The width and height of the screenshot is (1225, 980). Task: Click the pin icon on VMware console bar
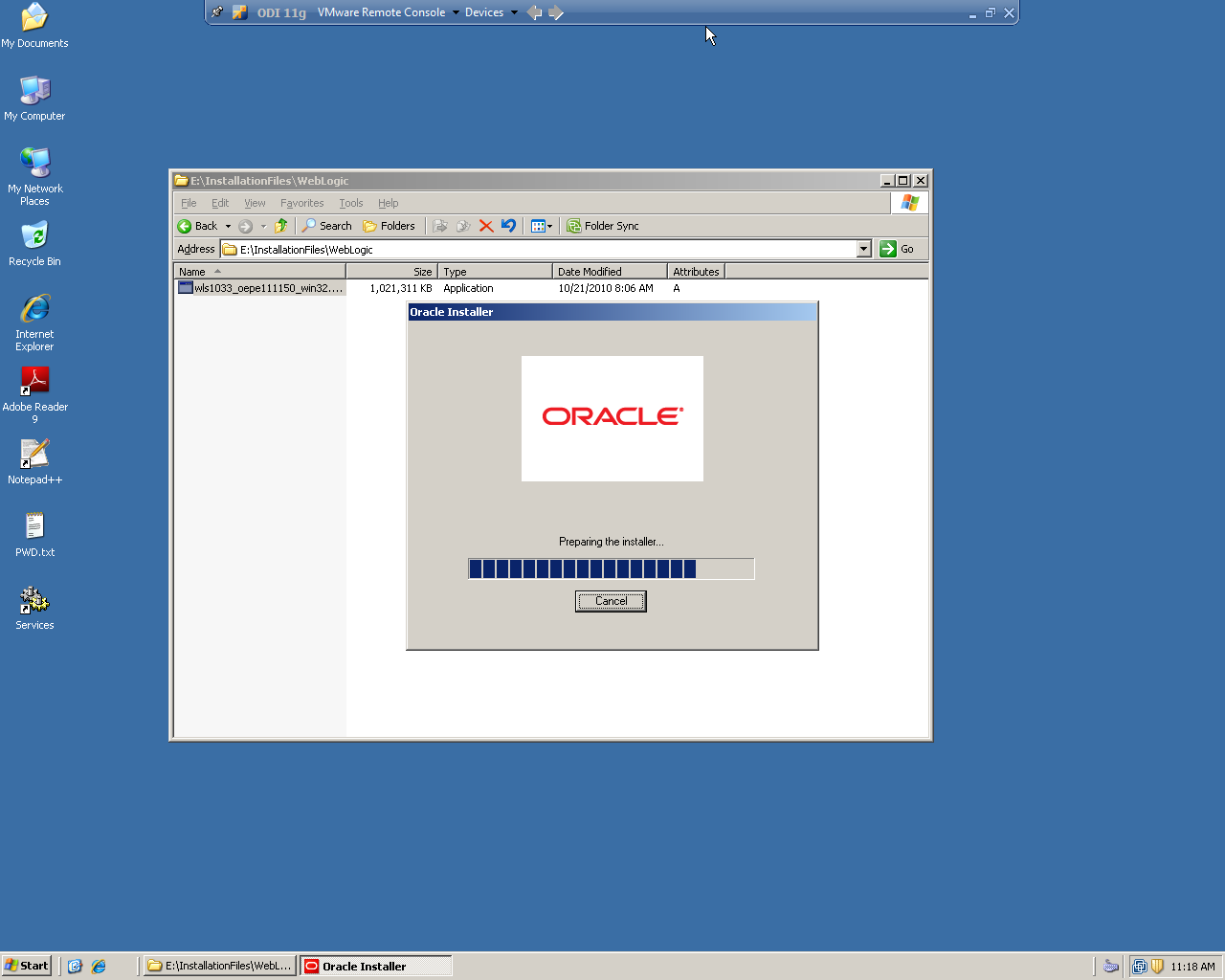click(217, 12)
